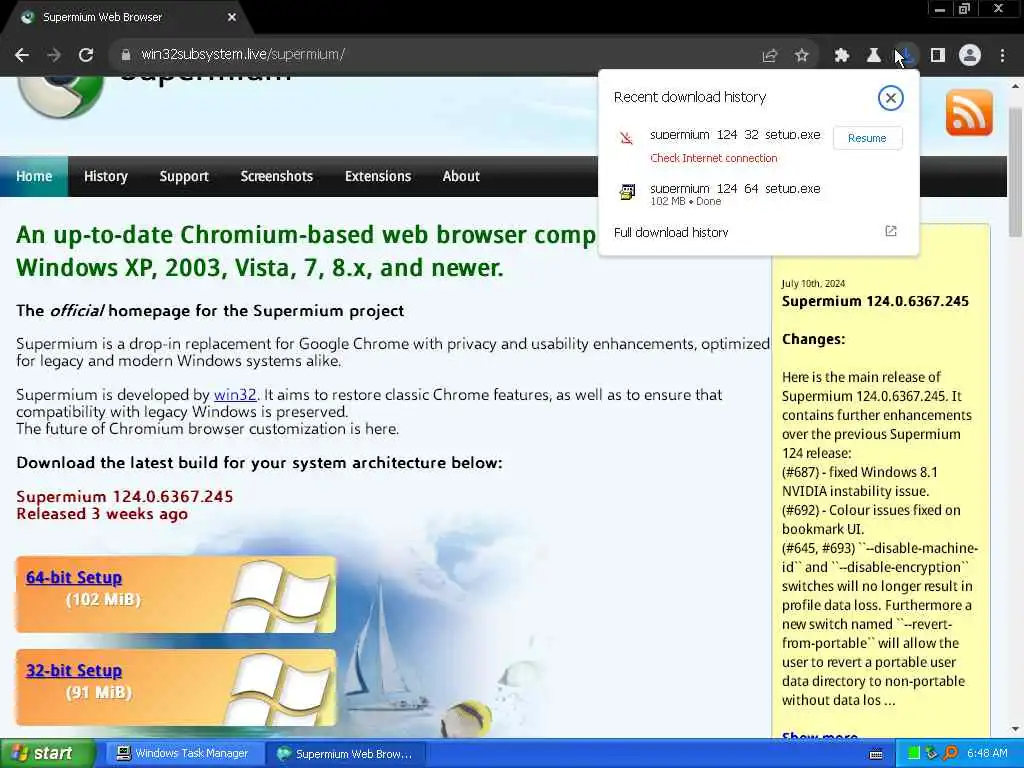The height and width of the screenshot is (768, 1024).
Task: Close the Recent download history popup
Action: coord(890,98)
